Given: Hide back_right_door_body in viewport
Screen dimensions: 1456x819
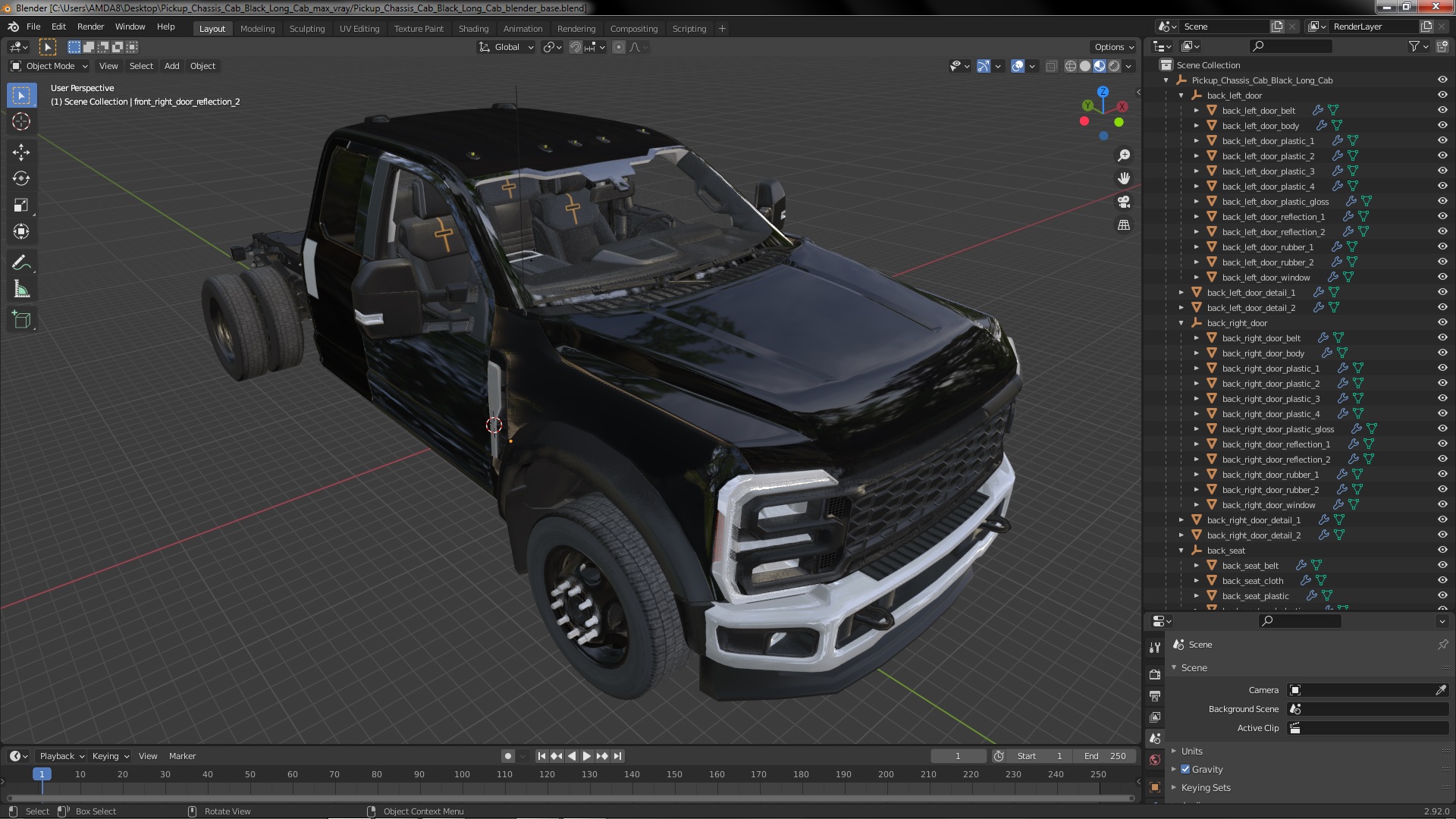Looking at the screenshot, I should pos(1442,353).
